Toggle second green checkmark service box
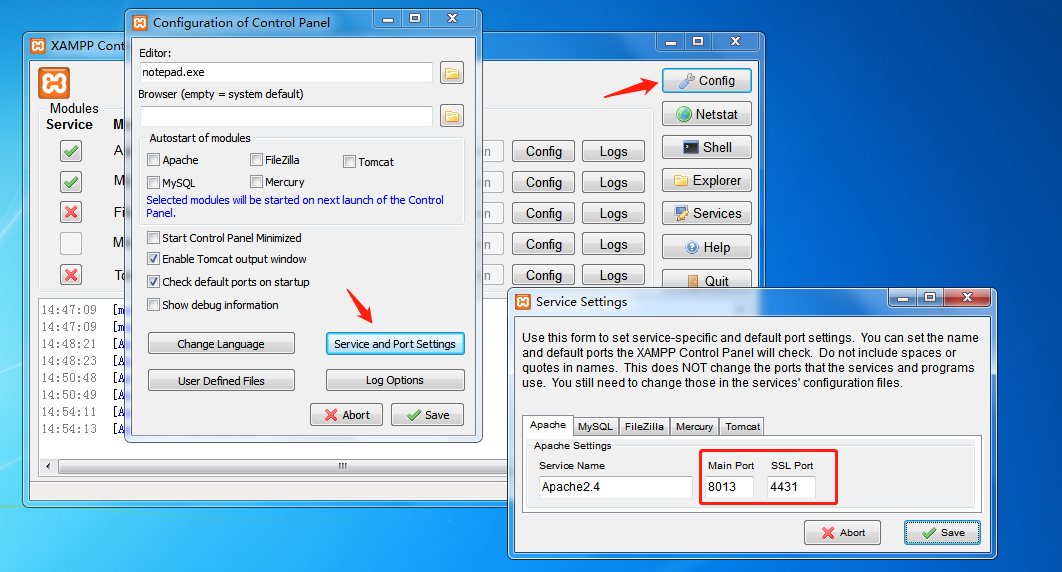 [x=71, y=181]
